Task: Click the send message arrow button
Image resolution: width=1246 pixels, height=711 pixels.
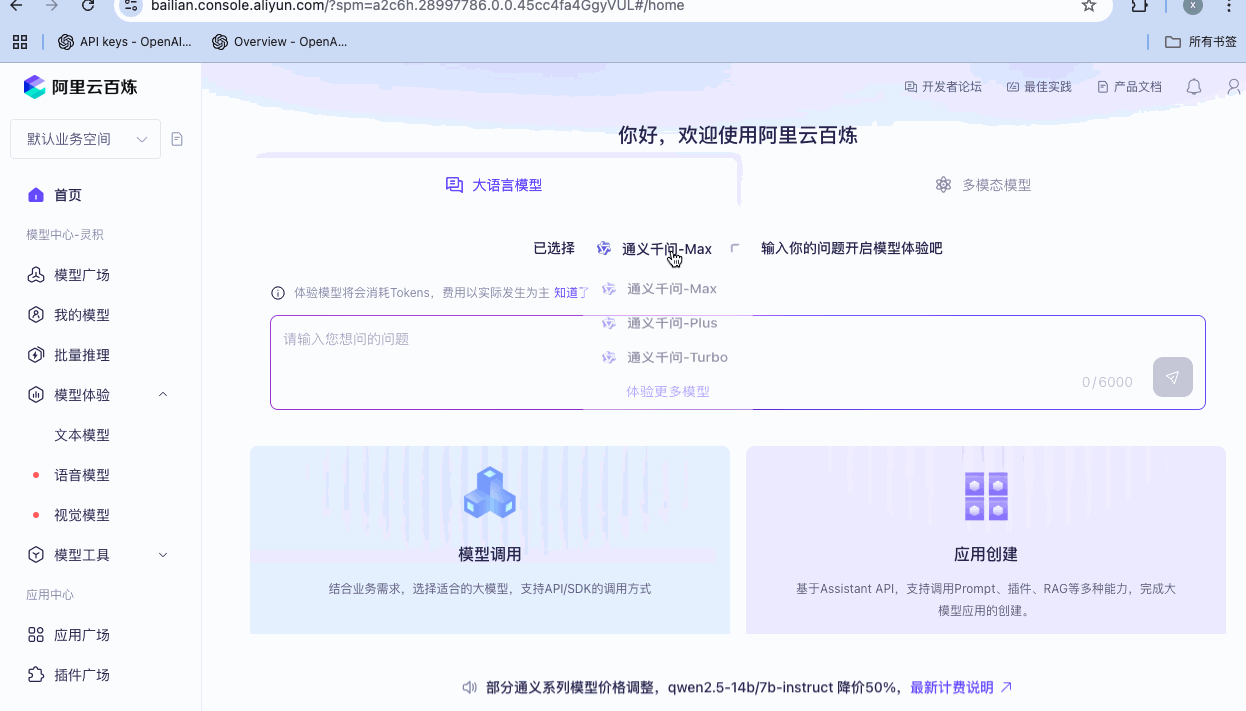Action: coord(1173,377)
